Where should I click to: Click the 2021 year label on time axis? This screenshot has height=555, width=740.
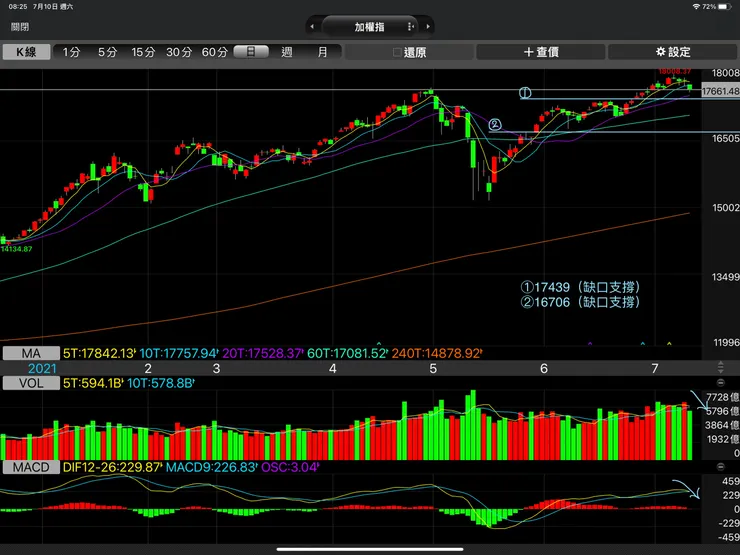pos(42,369)
